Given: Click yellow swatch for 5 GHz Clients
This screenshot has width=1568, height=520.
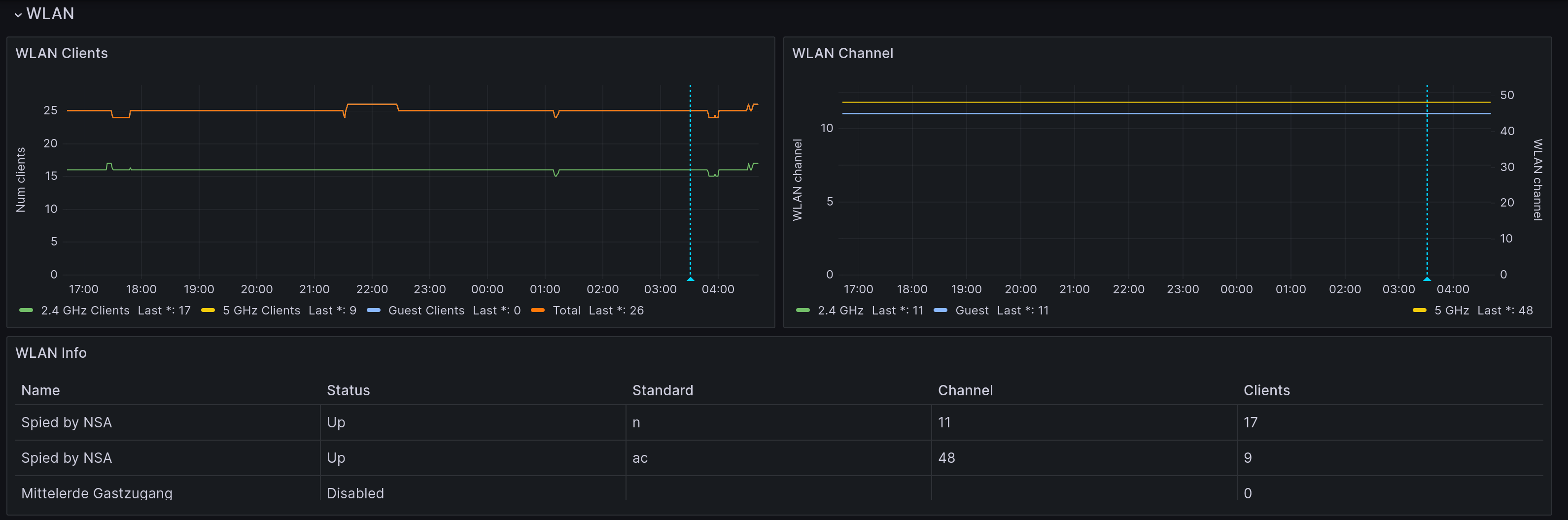Looking at the screenshot, I should tap(208, 311).
